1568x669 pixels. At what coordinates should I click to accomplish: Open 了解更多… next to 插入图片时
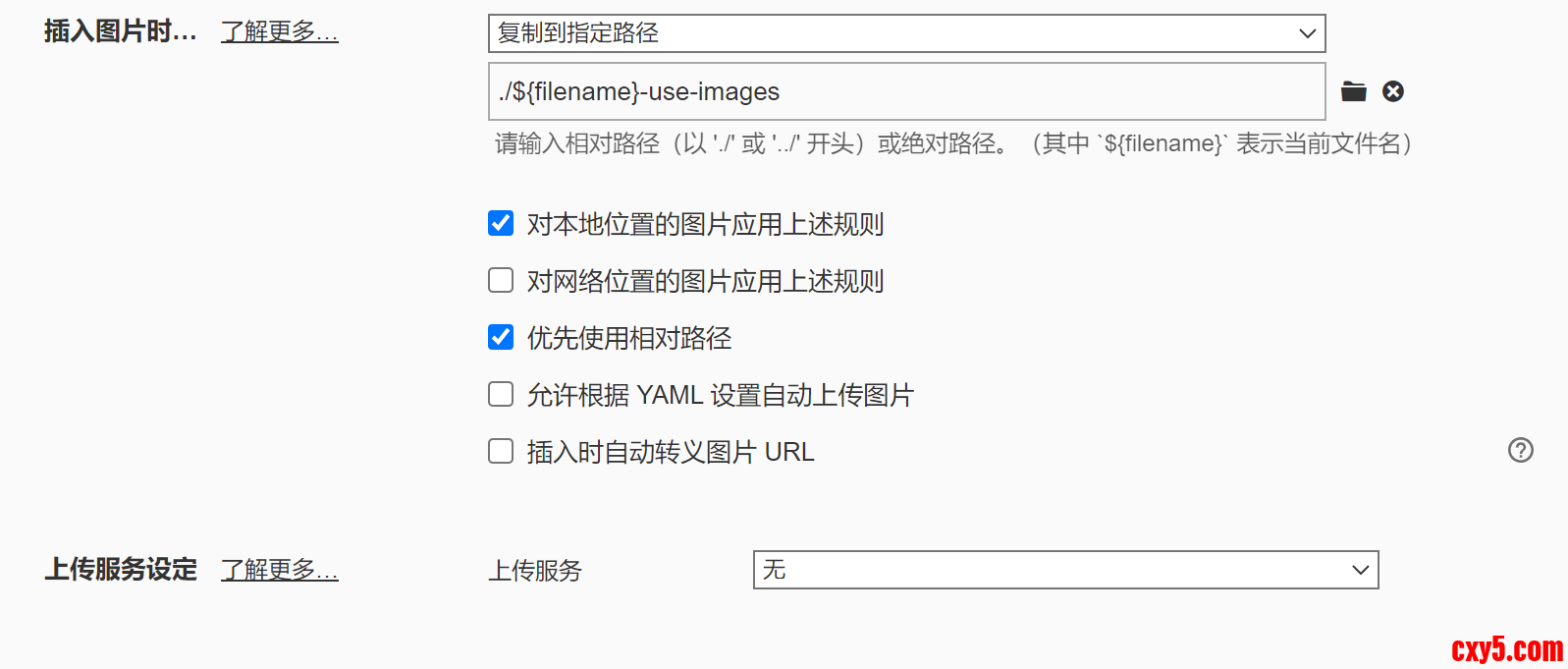279,30
